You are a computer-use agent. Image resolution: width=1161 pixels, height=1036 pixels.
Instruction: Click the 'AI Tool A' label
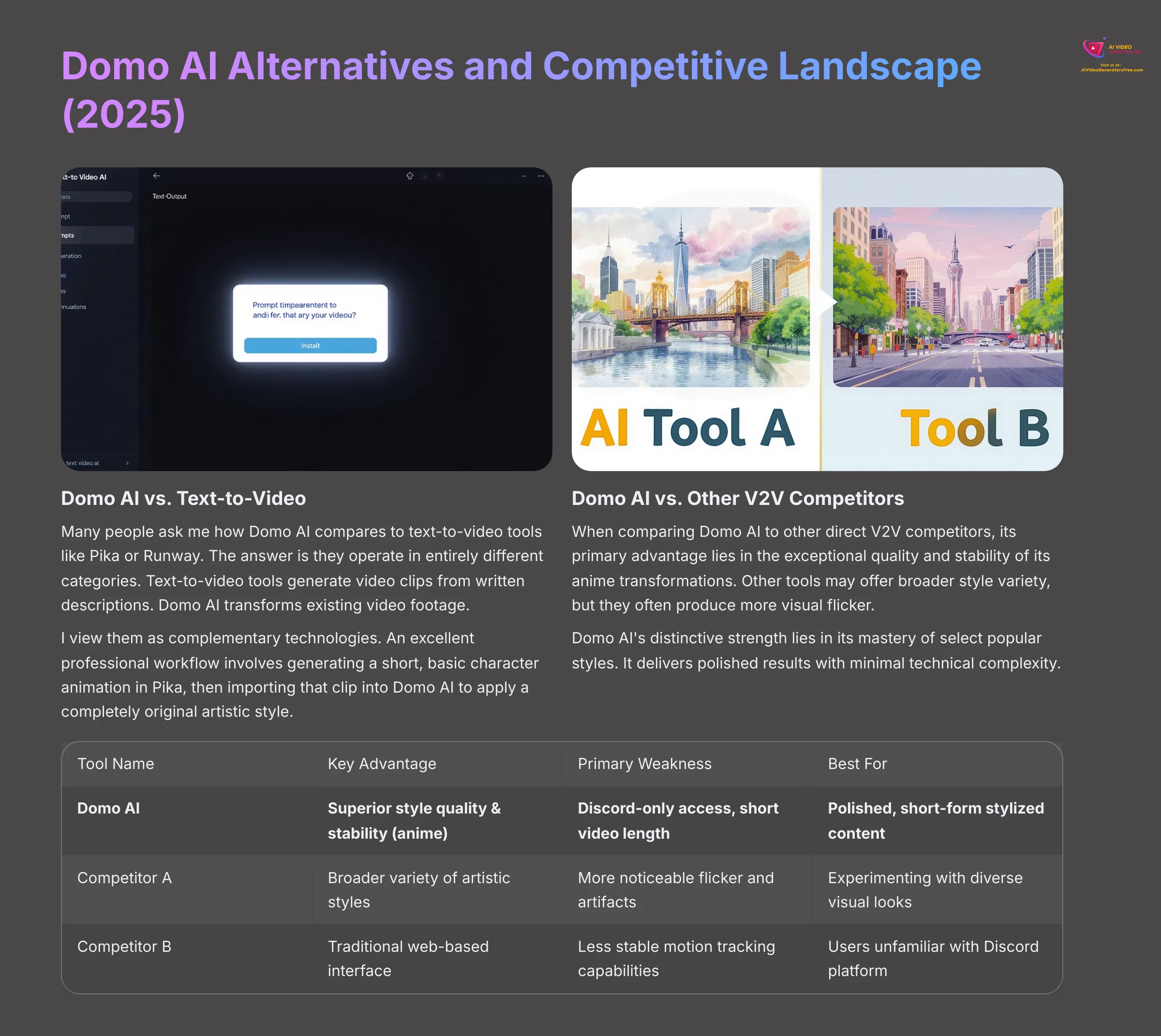pyautogui.click(x=687, y=428)
